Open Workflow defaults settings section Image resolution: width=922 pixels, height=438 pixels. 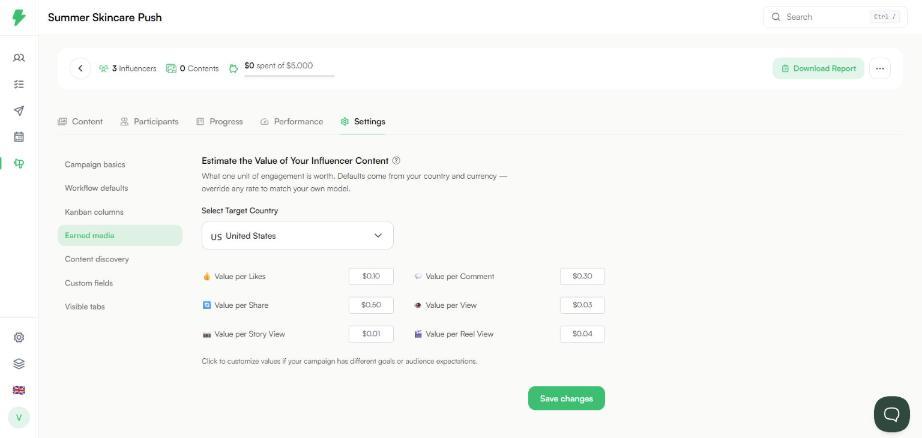pyautogui.click(x=120, y=188)
